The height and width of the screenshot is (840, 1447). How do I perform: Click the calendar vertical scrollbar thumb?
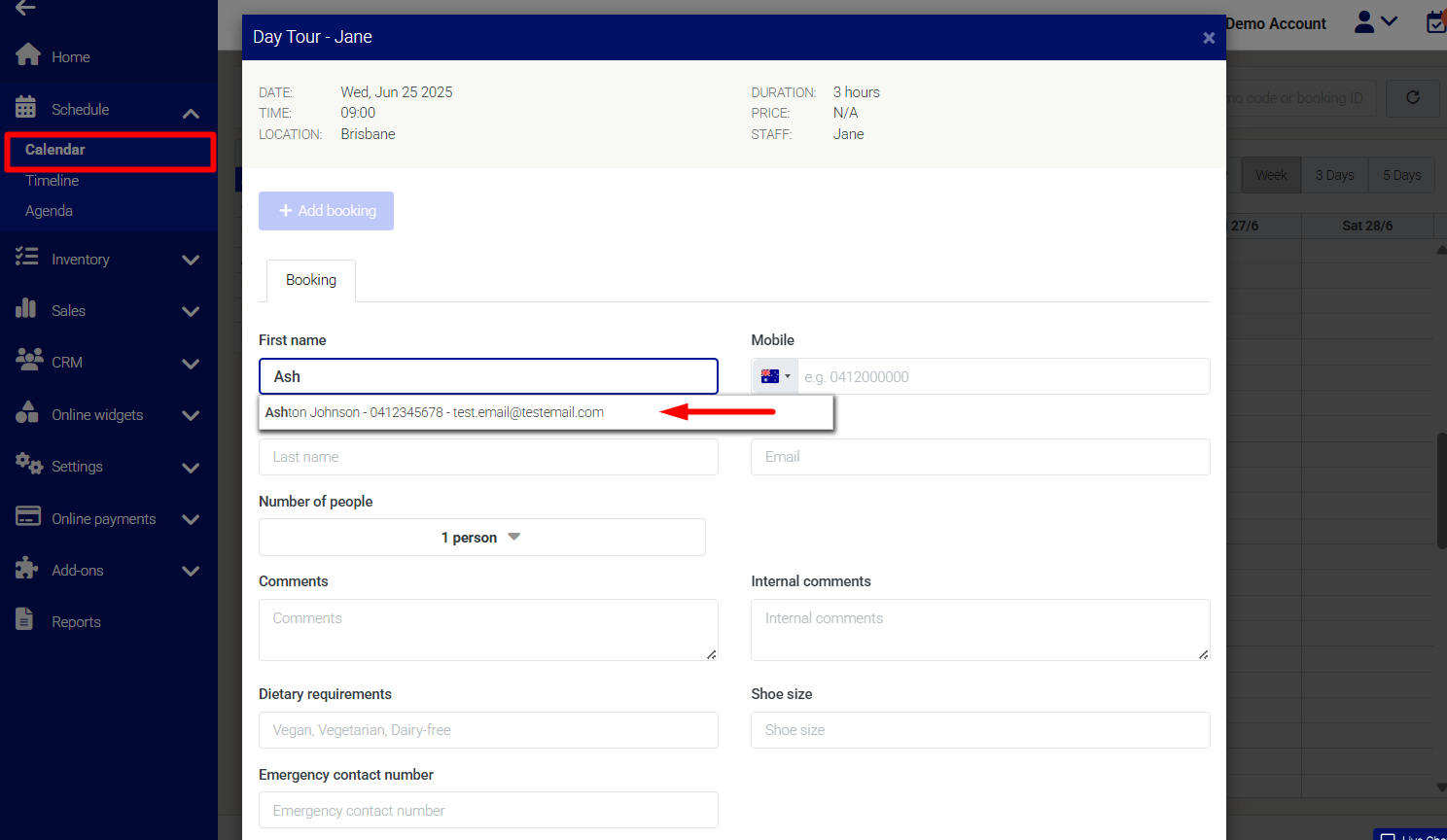1441,491
